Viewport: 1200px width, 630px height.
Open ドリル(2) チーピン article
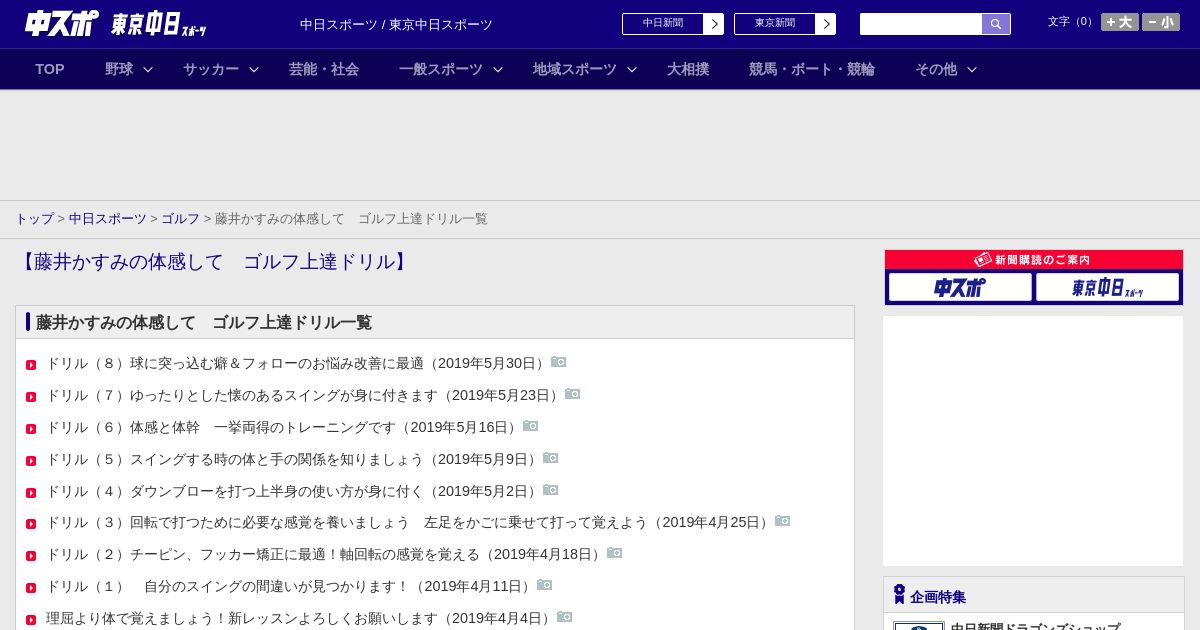click(x=326, y=555)
